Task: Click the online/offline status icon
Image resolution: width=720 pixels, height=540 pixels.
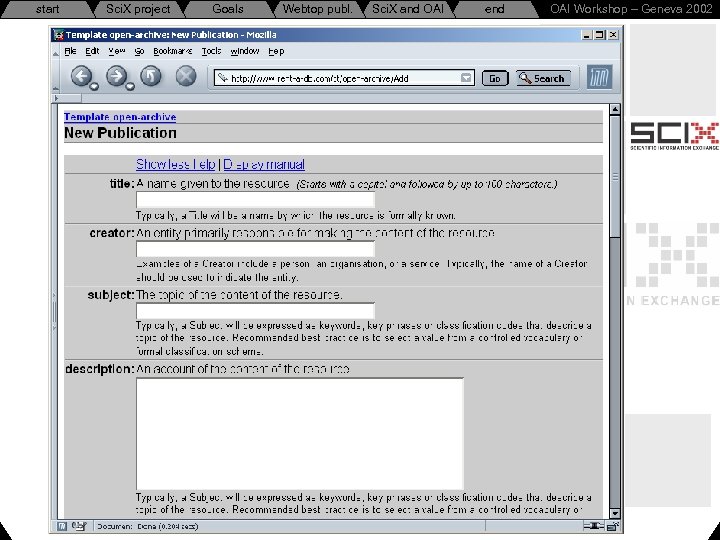Action: (593, 526)
